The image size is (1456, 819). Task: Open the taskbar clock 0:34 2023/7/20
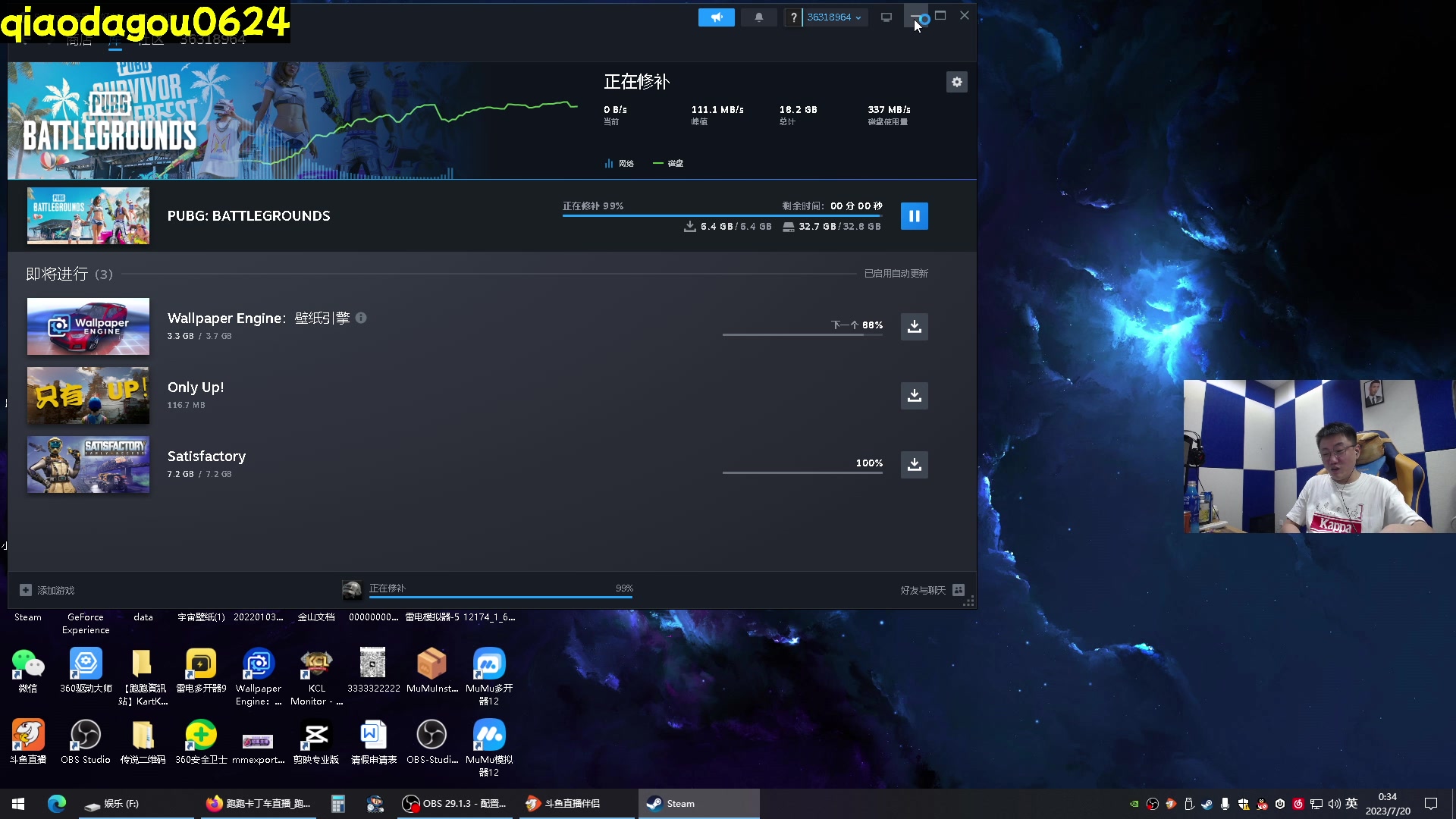pos(1388,804)
